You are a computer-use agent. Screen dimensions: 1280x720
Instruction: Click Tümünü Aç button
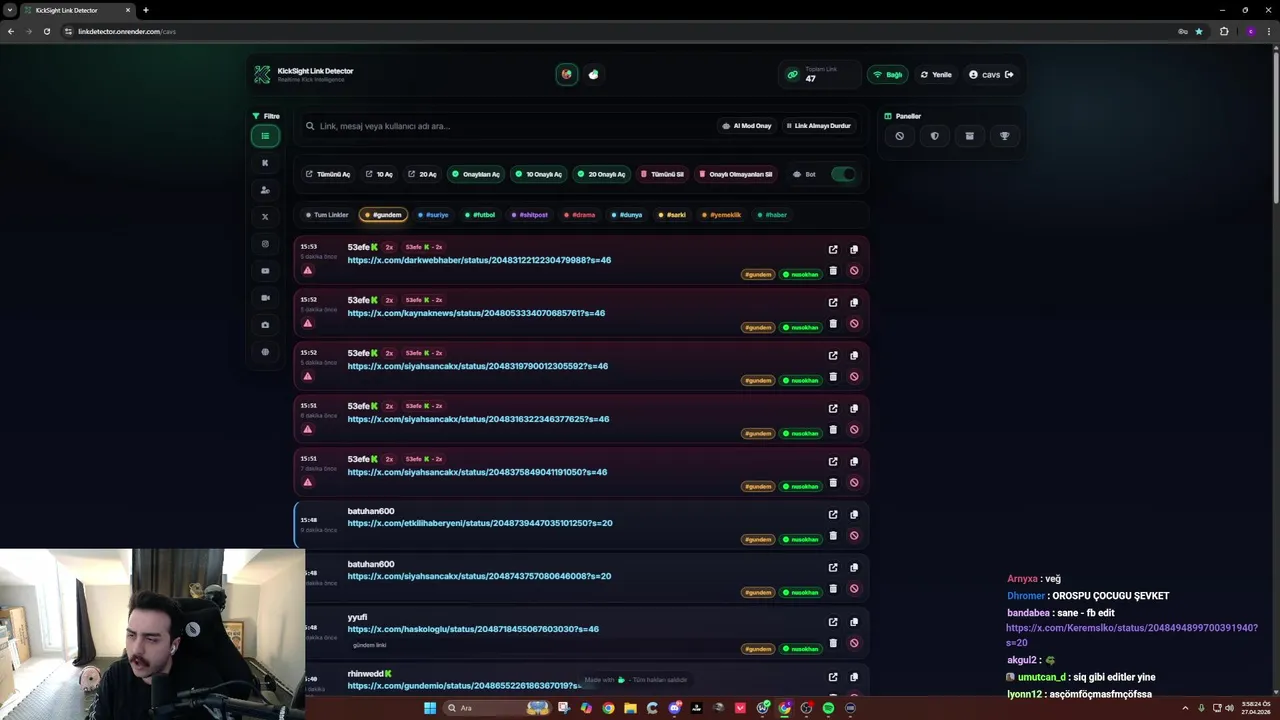(328, 174)
